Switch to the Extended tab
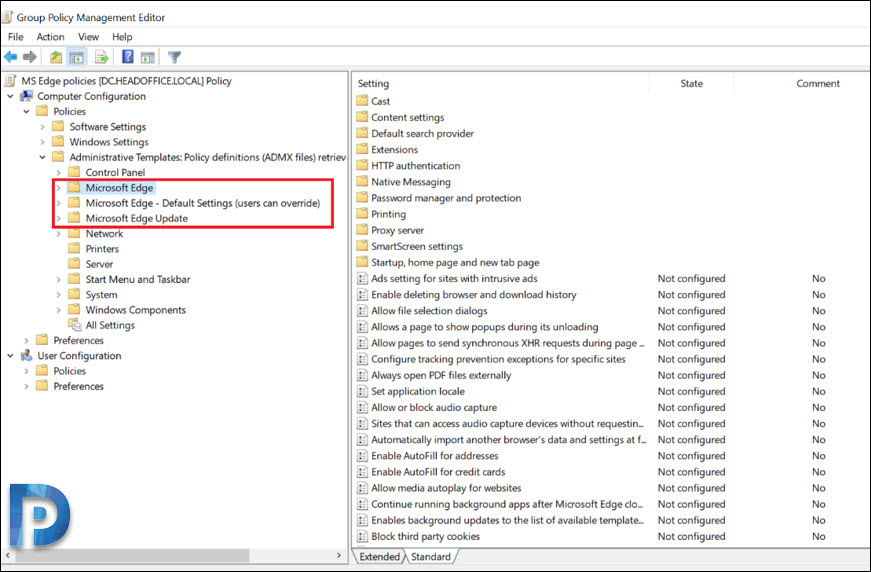Screen dimensions: 871x572 (x=379, y=556)
